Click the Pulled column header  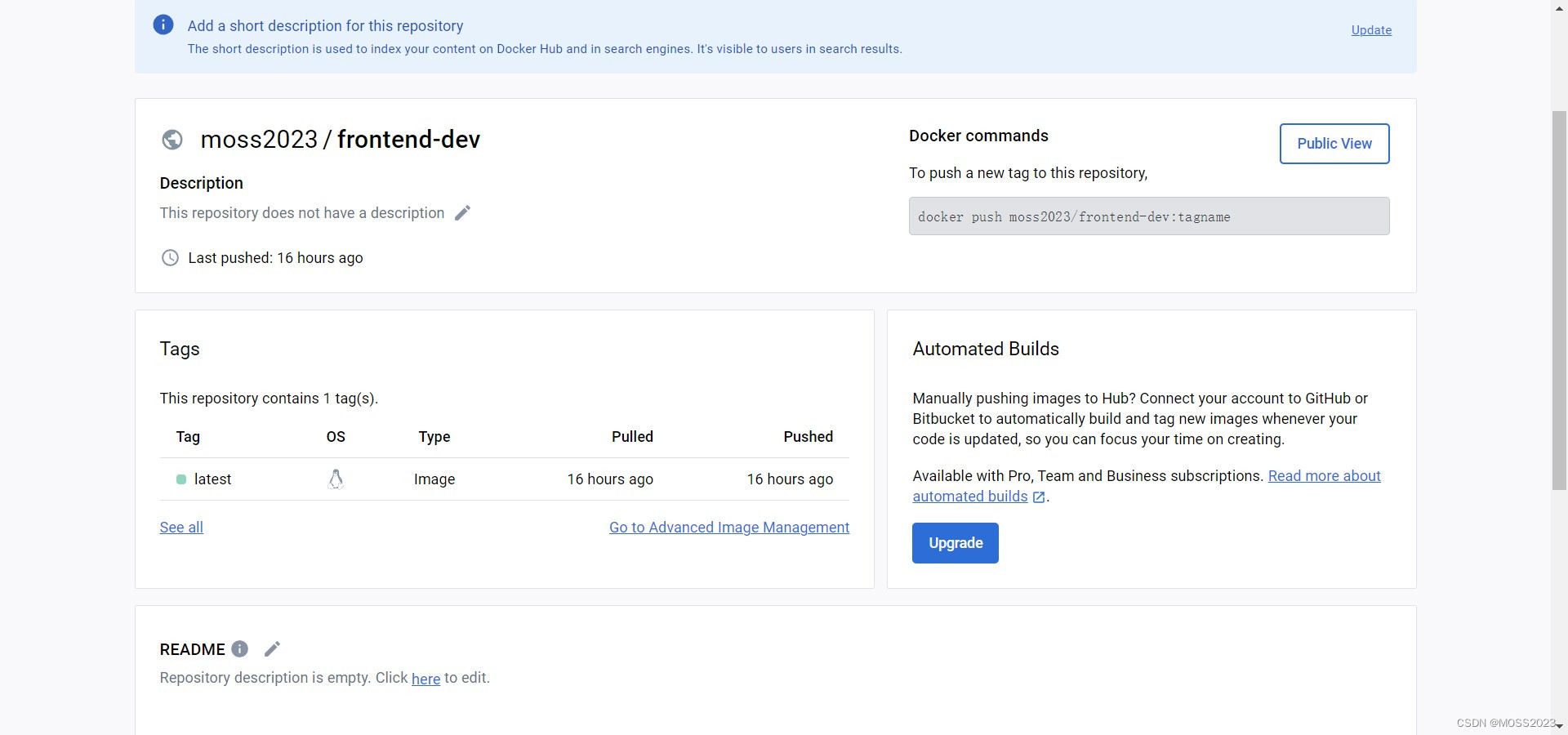tap(632, 437)
